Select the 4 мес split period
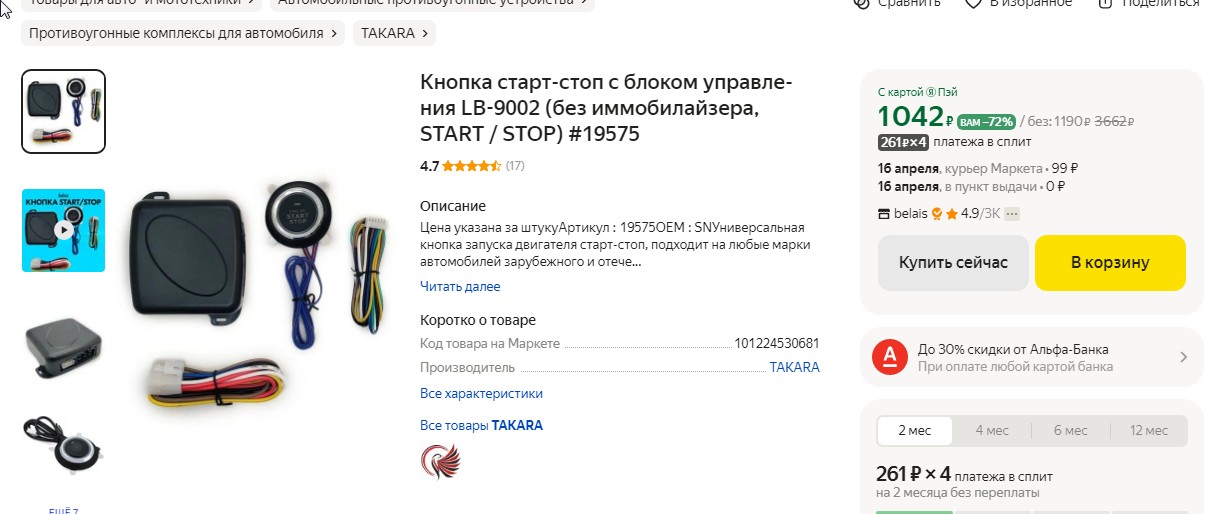This screenshot has height=514, width=1223. (992, 430)
